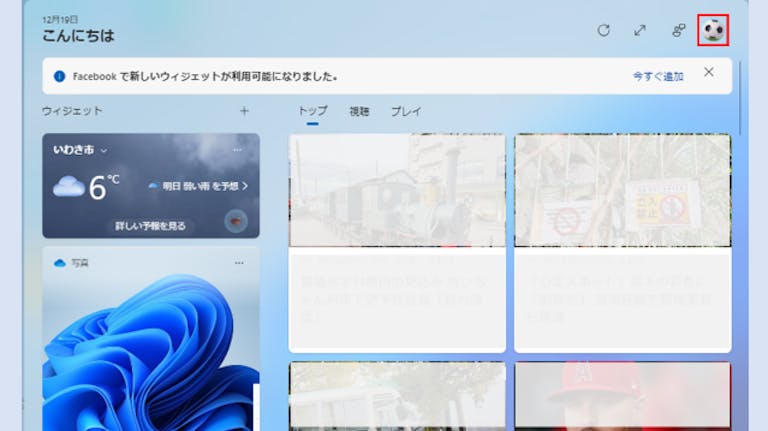Click 詳しい予報を見る button
Screen dimensions: 768x431
(150, 226)
